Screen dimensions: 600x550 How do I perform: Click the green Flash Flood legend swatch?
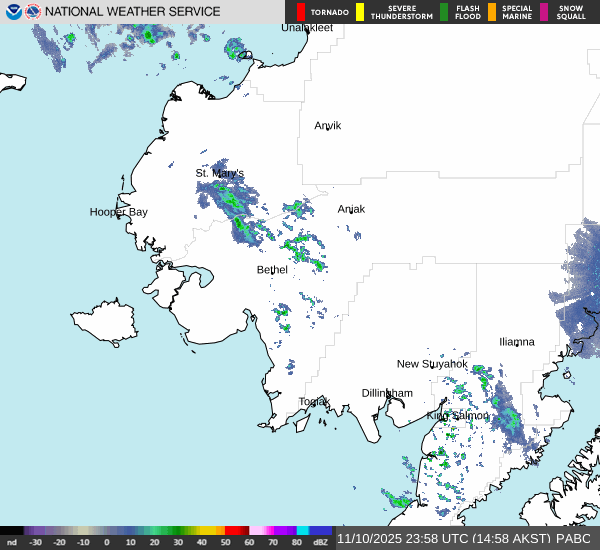coord(444,12)
